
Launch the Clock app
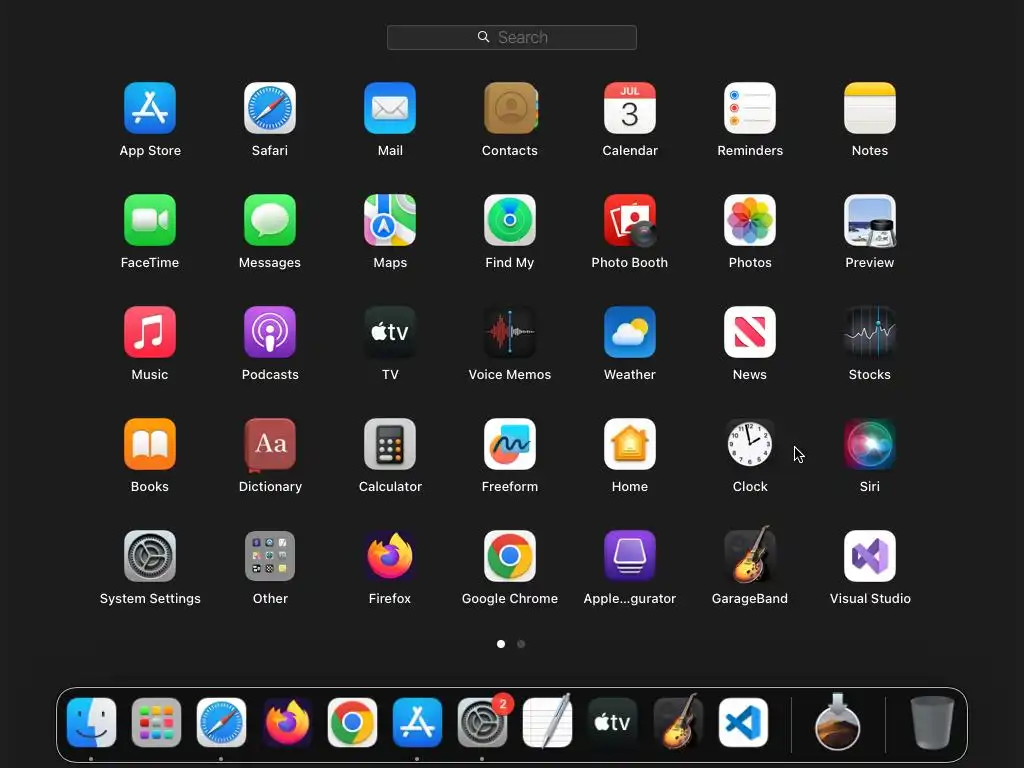click(750, 444)
